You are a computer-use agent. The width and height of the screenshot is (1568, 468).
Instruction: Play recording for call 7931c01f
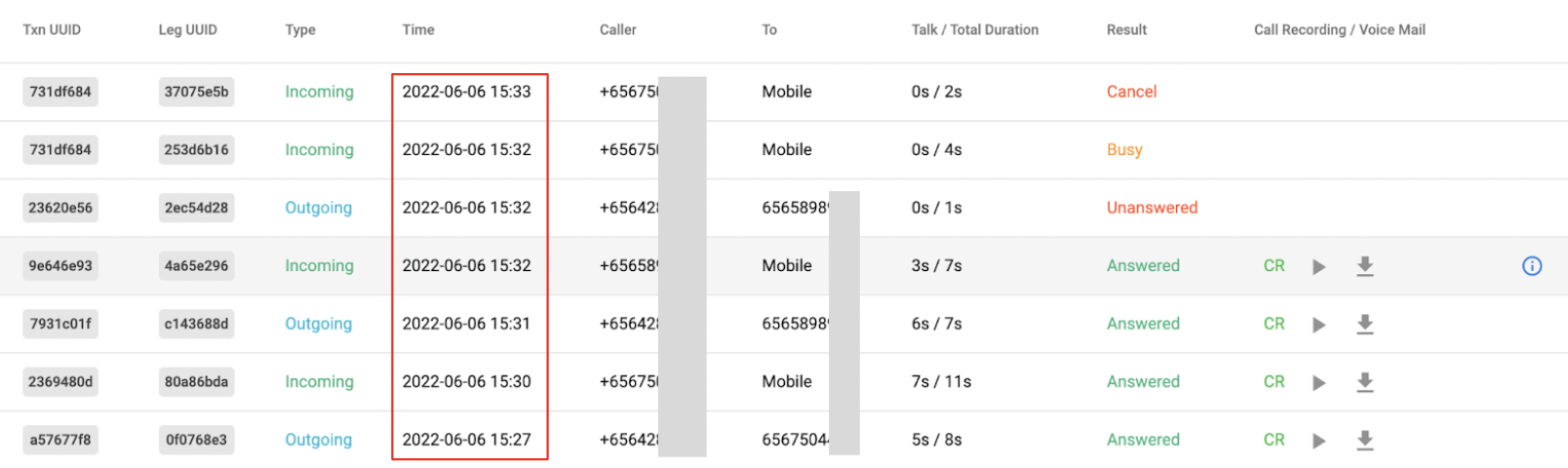pyautogui.click(x=1318, y=325)
